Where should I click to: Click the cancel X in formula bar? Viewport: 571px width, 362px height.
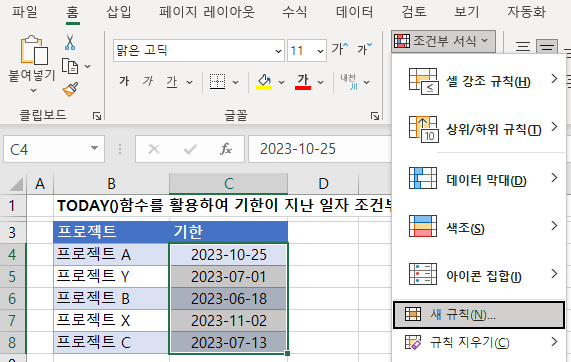click(x=154, y=149)
